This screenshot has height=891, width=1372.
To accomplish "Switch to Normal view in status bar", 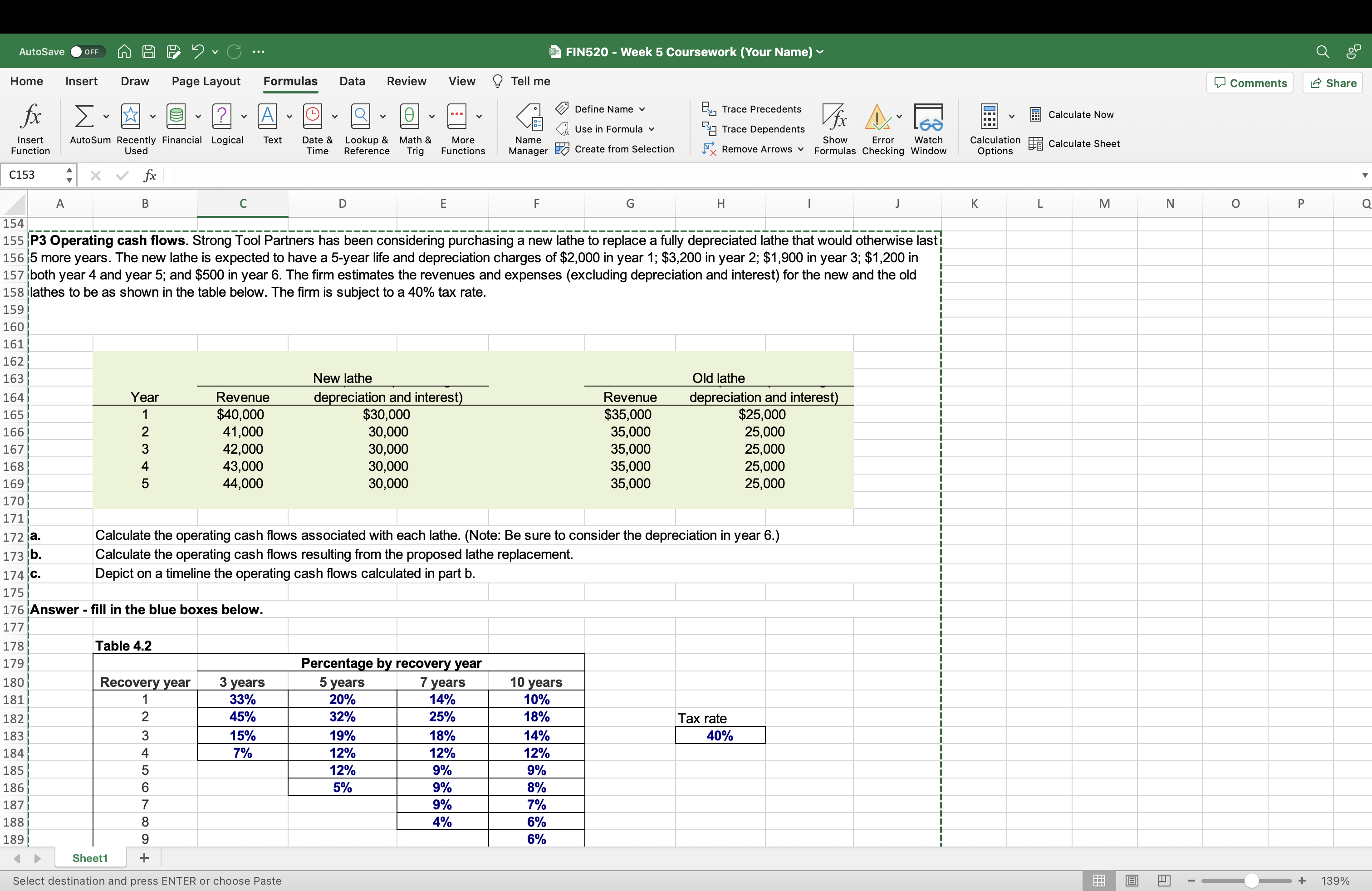I will 1099,881.
